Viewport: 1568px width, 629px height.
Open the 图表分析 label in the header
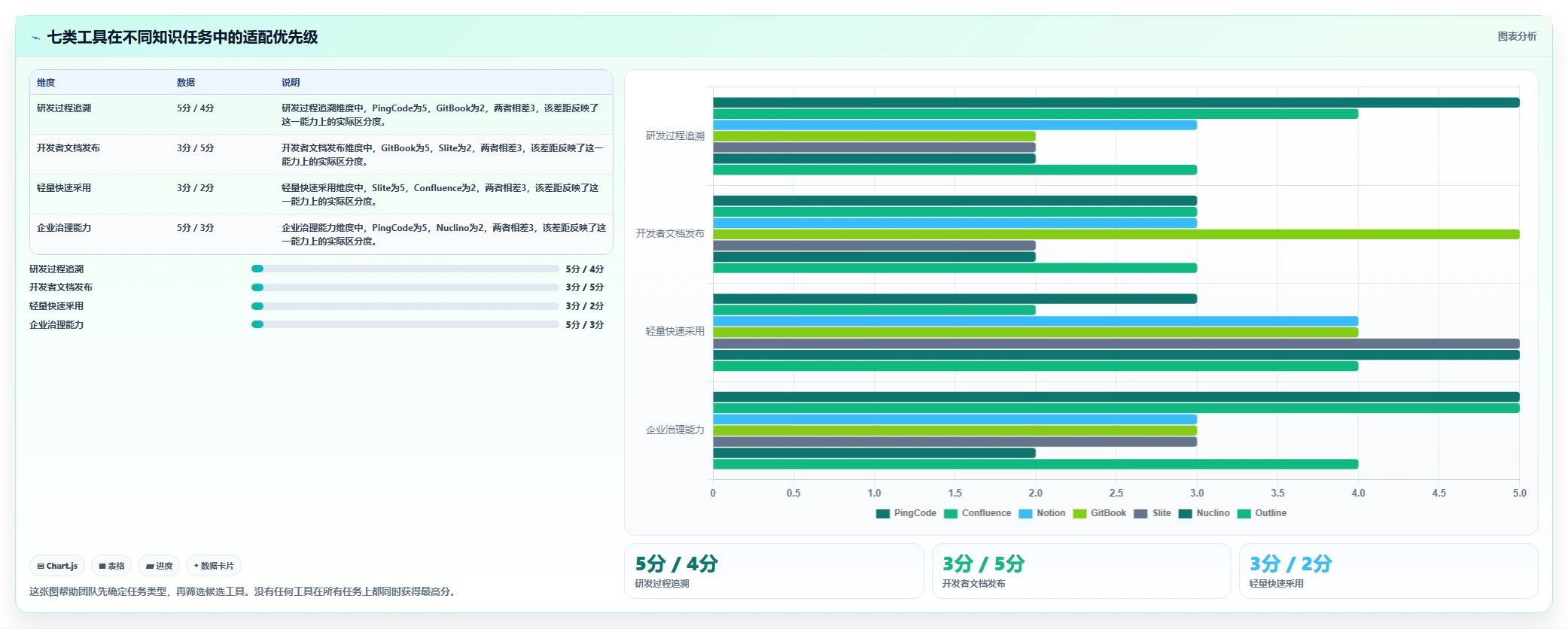point(1517,36)
